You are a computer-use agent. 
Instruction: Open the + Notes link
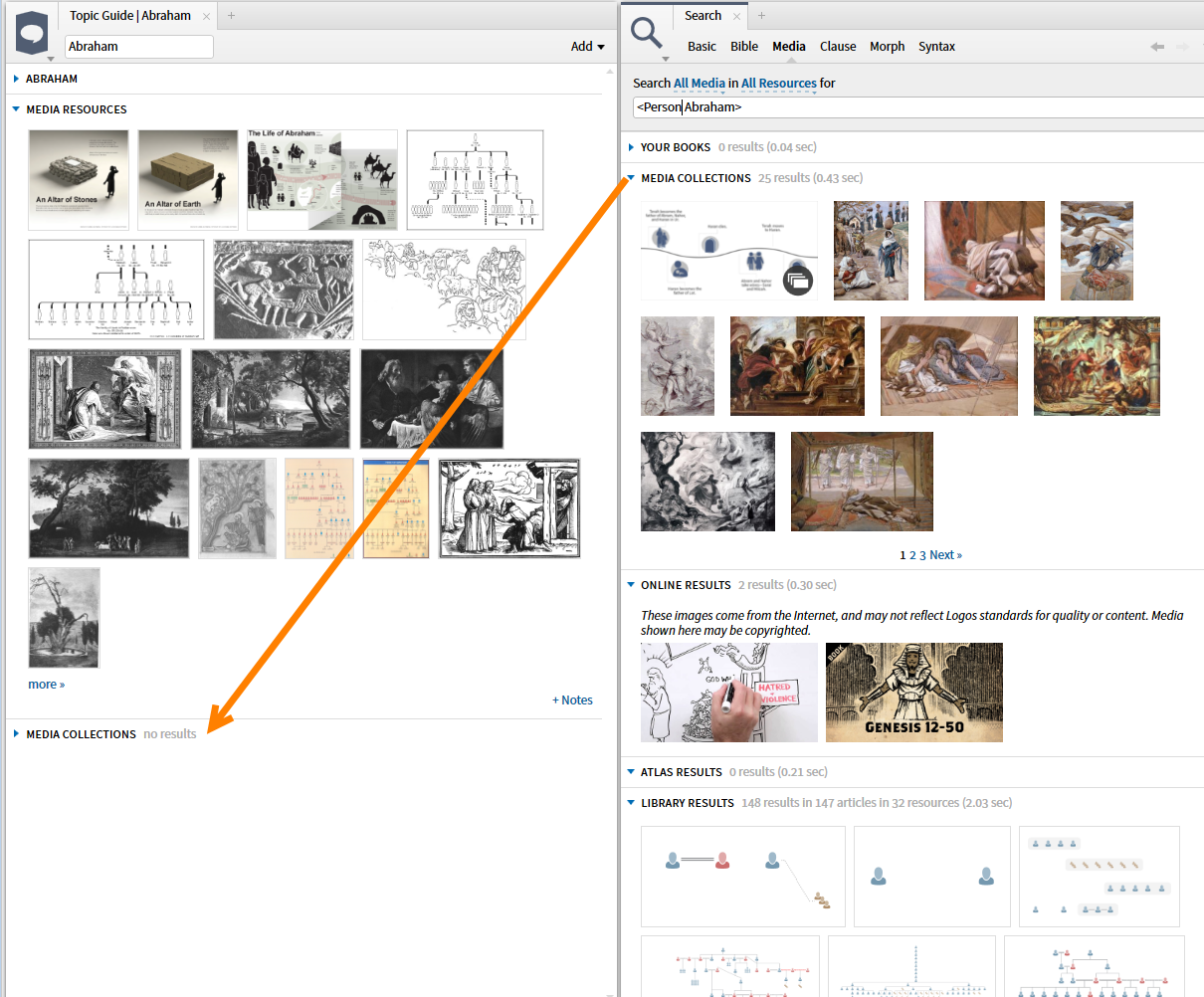[x=572, y=700]
